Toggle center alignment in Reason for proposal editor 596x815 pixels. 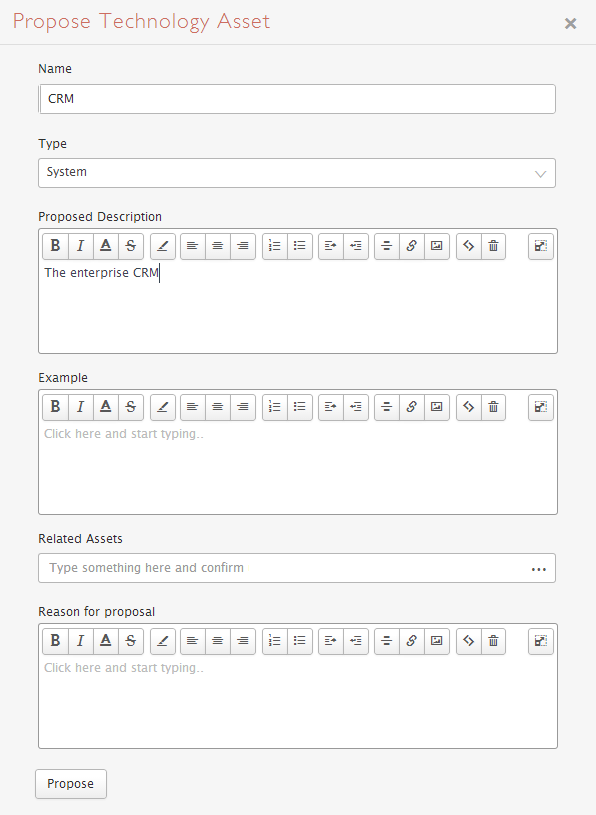[218, 641]
